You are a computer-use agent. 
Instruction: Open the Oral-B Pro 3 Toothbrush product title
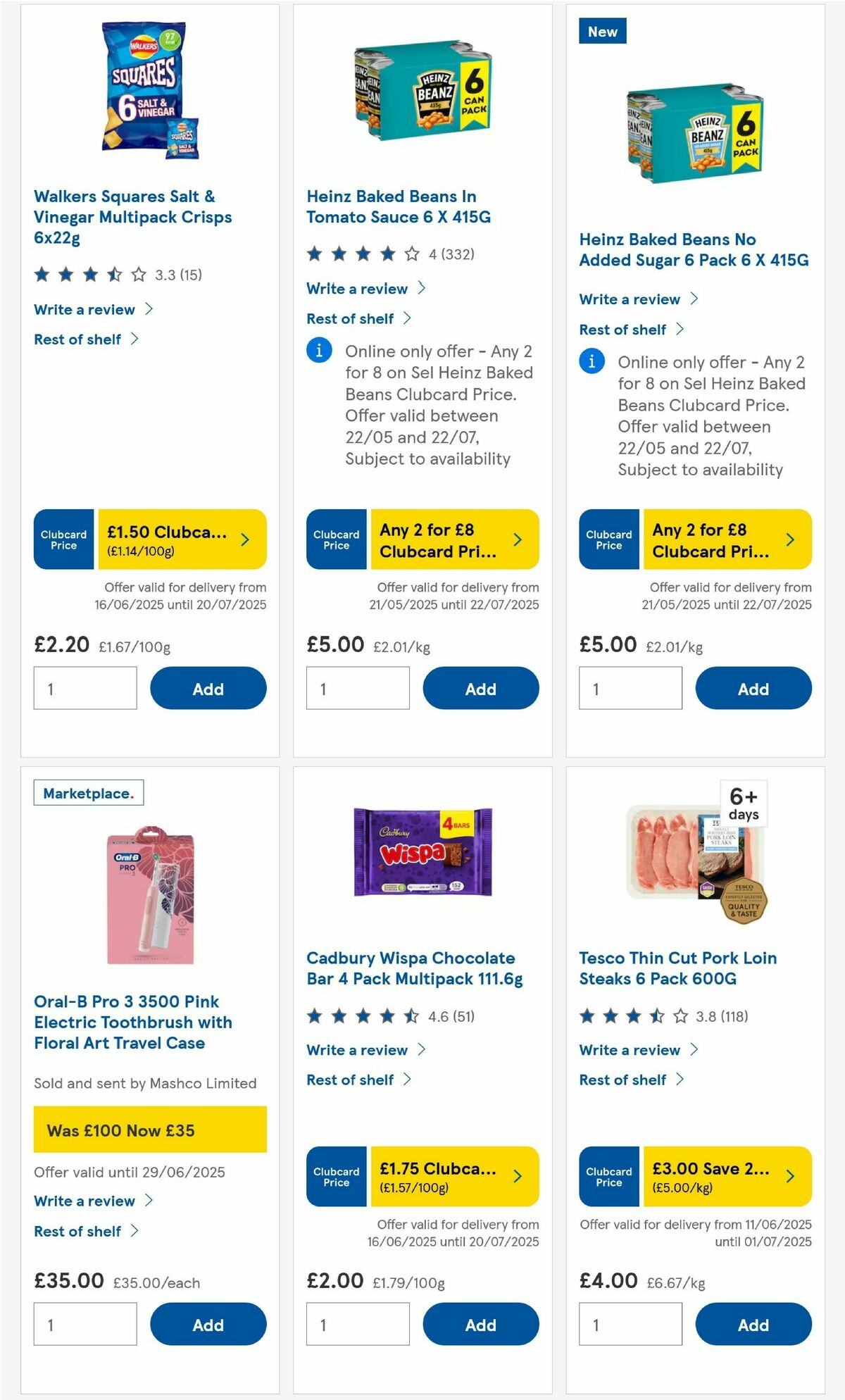pyautogui.click(x=133, y=1022)
